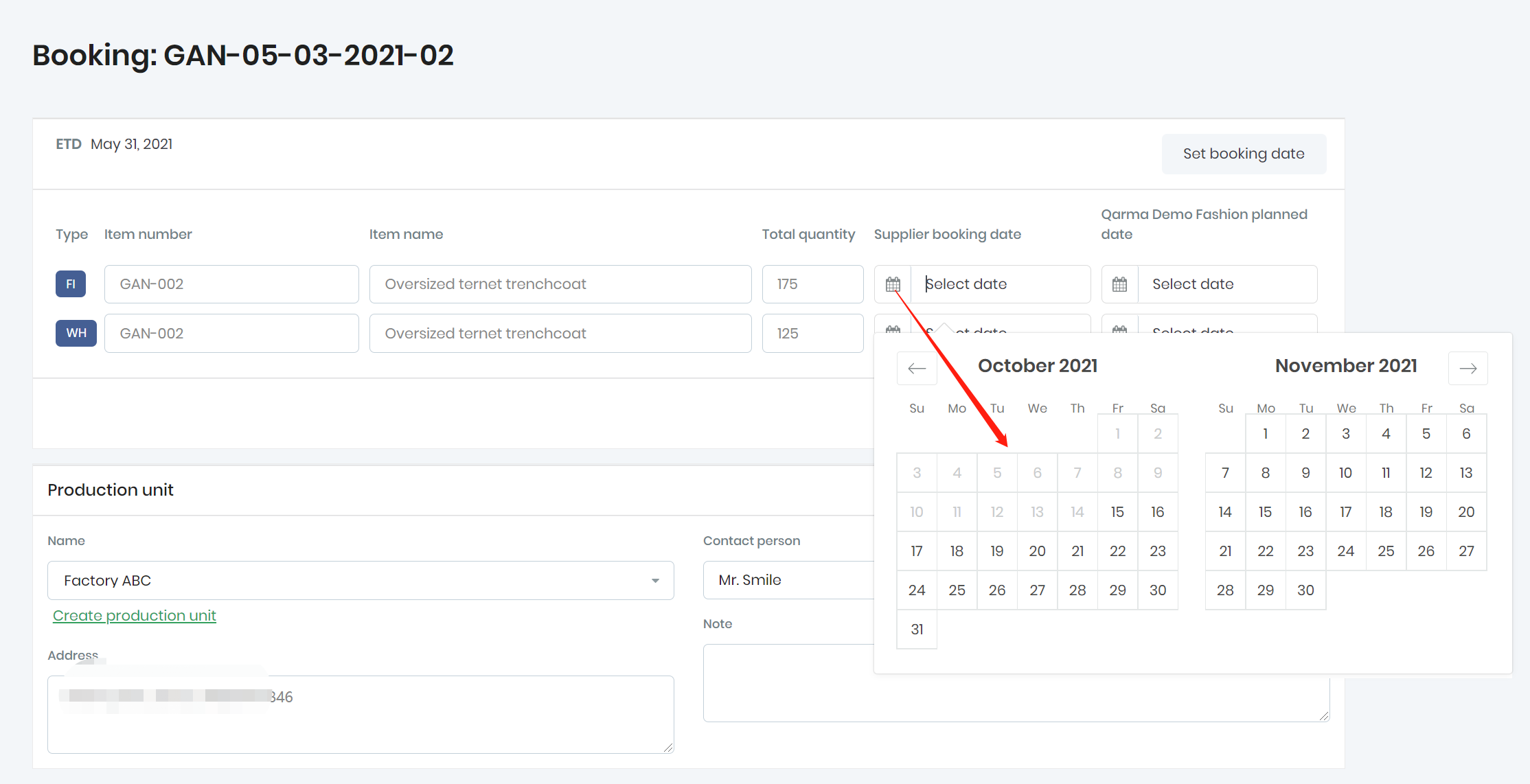Image resolution: width=1530 pixels, height=784 pixels.
Task: Focus the FI supplier booking Select date field
Action: pos(1000,284)
